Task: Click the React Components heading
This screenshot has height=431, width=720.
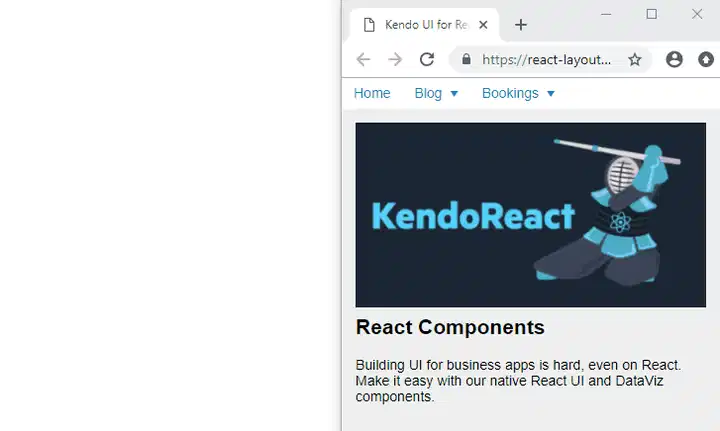Action: [x=450, y=327]
